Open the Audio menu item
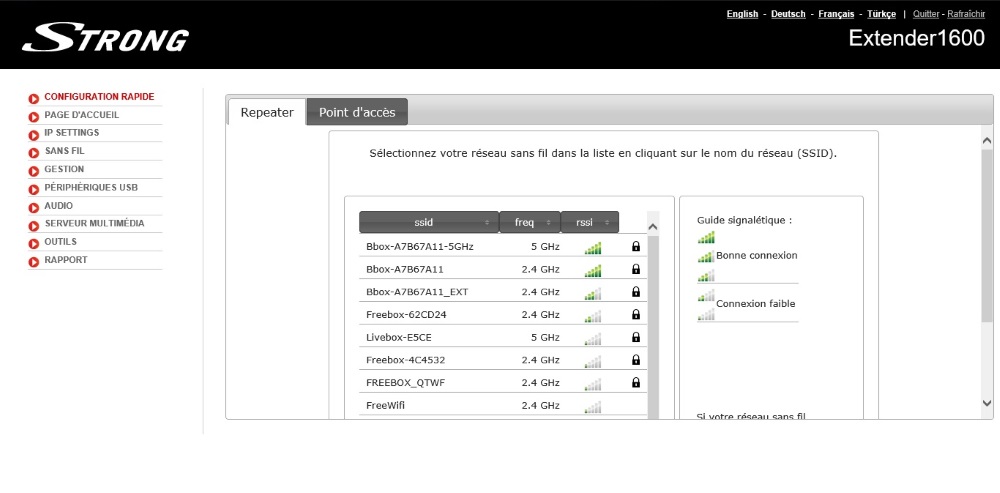Image resolution: width=1000 pixels, height=493 pixels. [59, 205]
